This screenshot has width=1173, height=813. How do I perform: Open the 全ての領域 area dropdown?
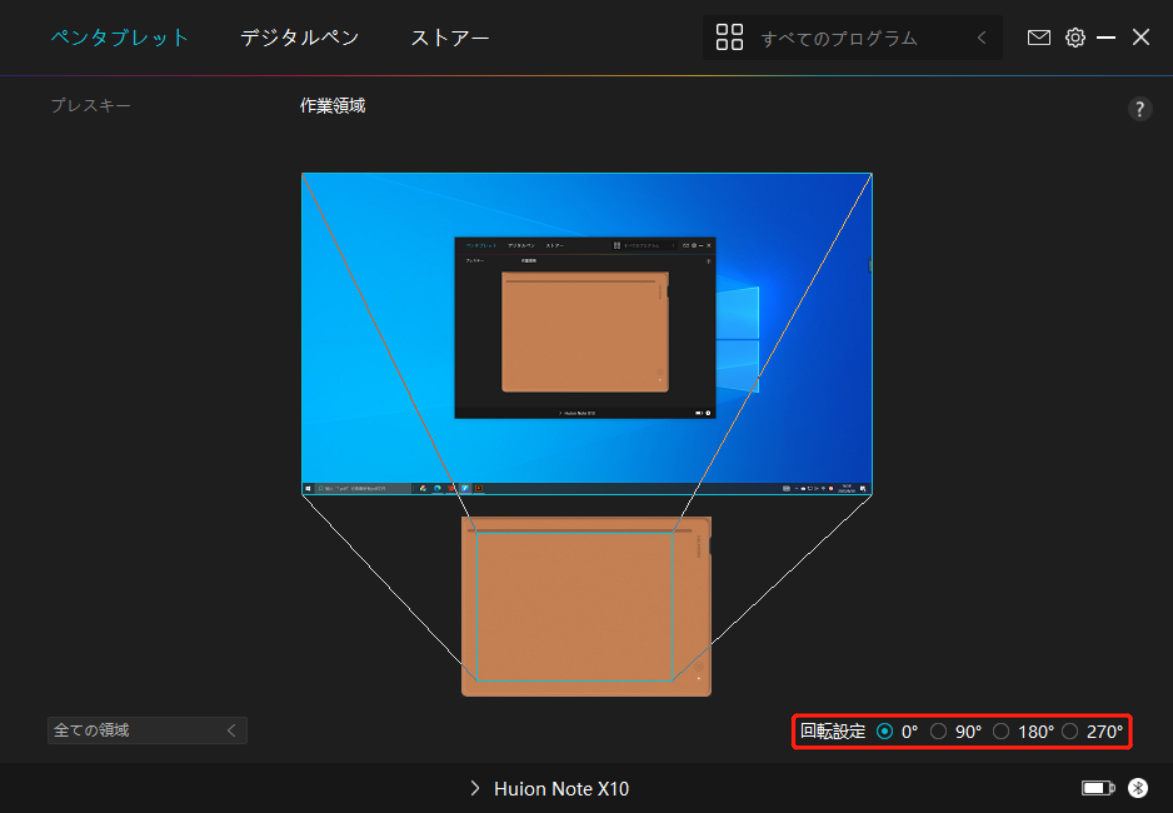pyautogui.click(x=147, y=730)
